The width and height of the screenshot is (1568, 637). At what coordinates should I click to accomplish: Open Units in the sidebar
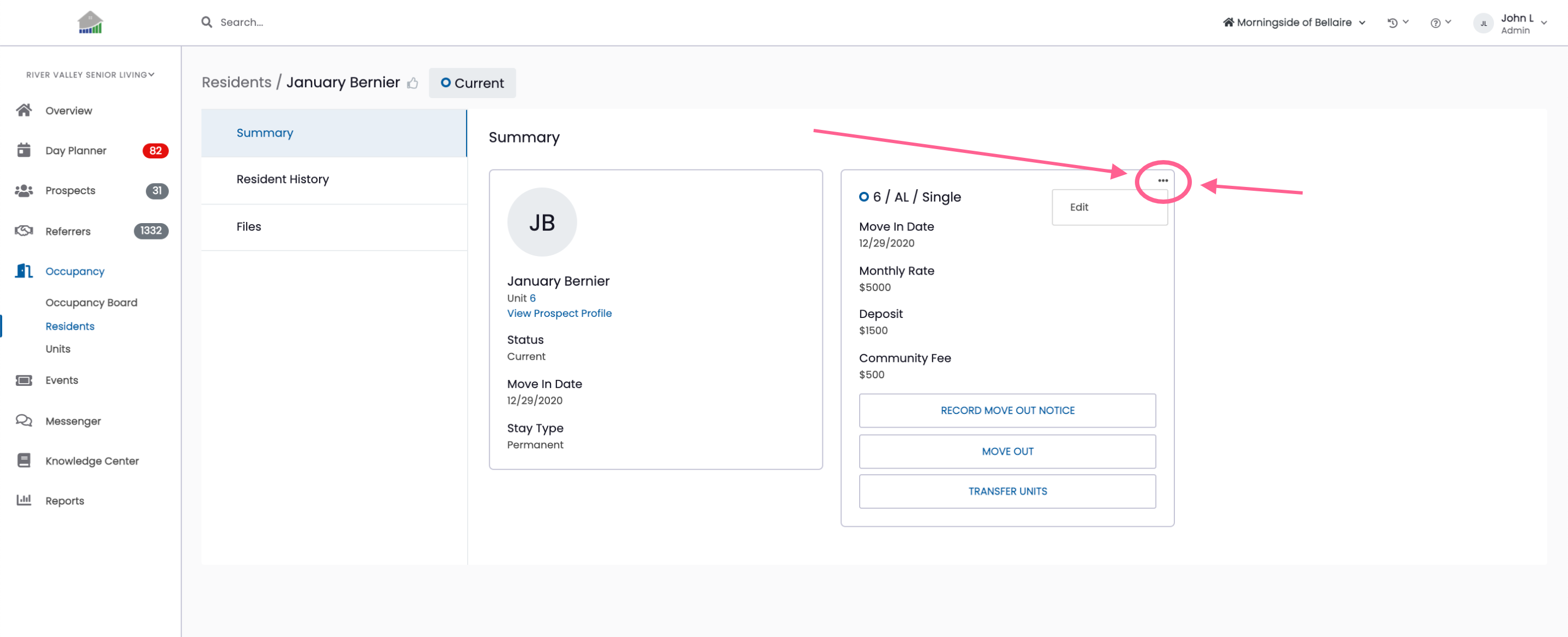click(58, 349)
